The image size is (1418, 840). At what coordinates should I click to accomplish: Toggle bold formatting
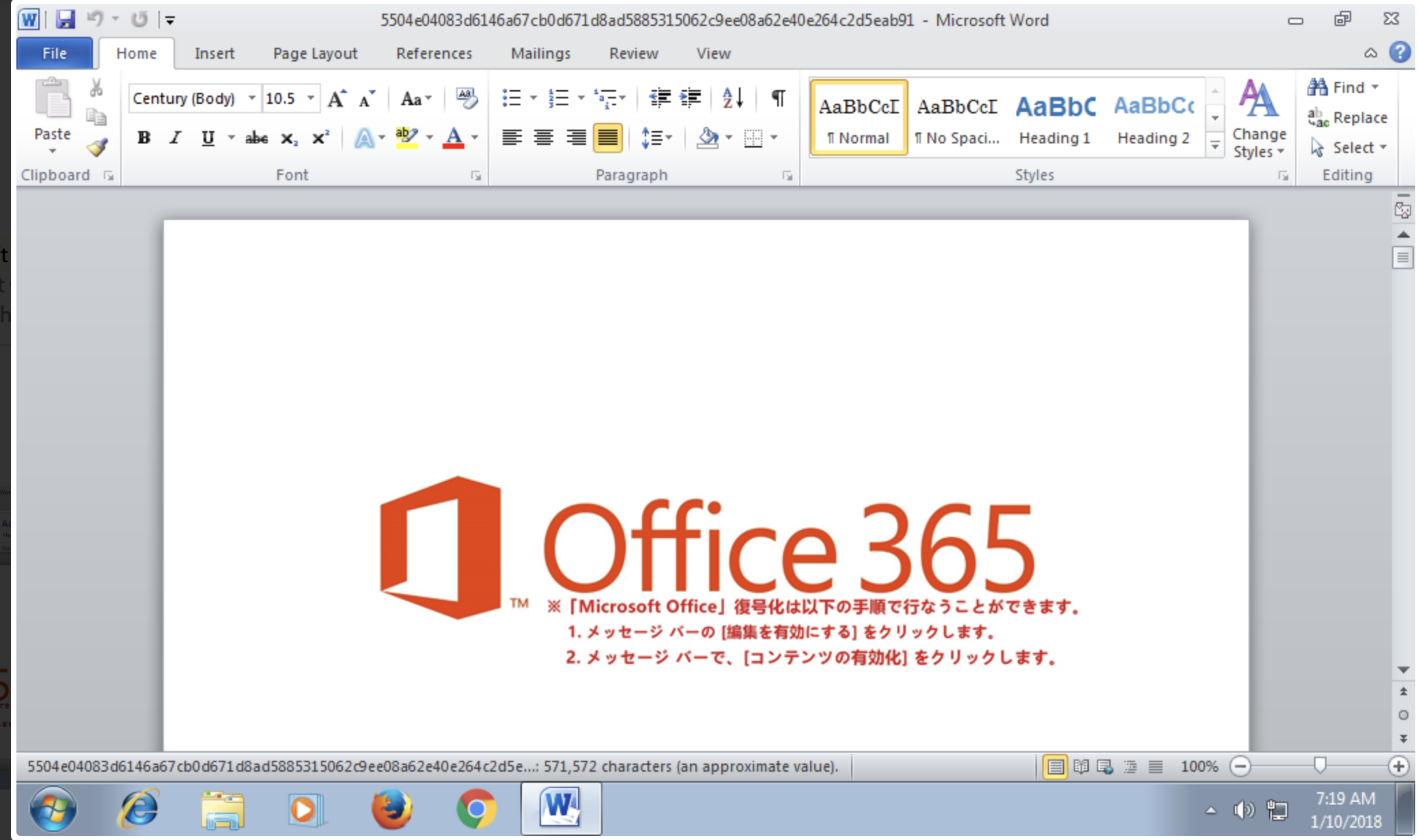(143, 138)
